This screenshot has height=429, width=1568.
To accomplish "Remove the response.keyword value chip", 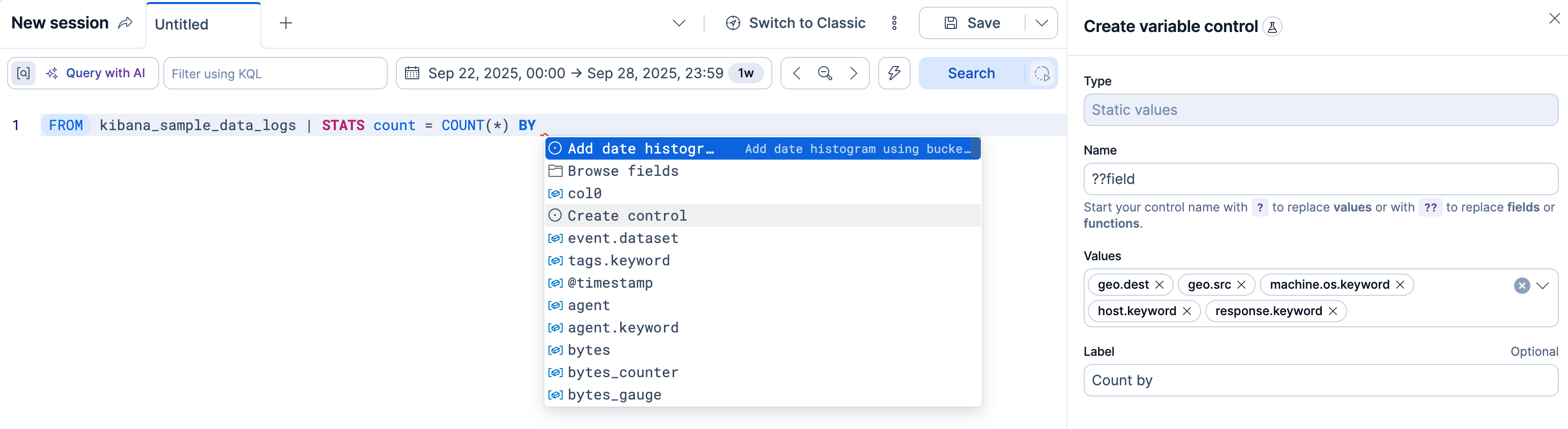I will [x=1333, y=311].
